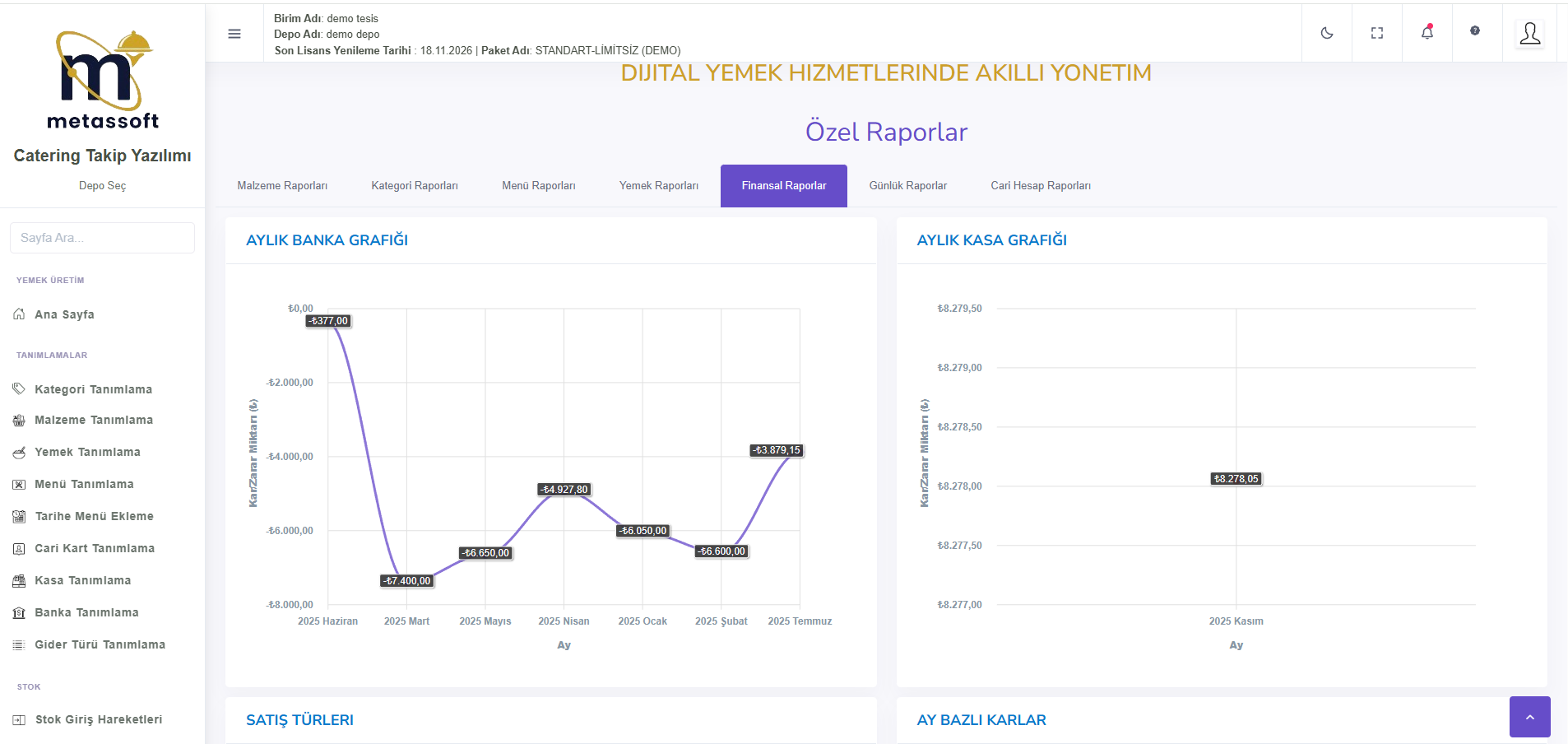This screenshot has width=1568, height=744.
Task: Click the -₺7.400,00 data point label
Action: click(x=408, y=581)
